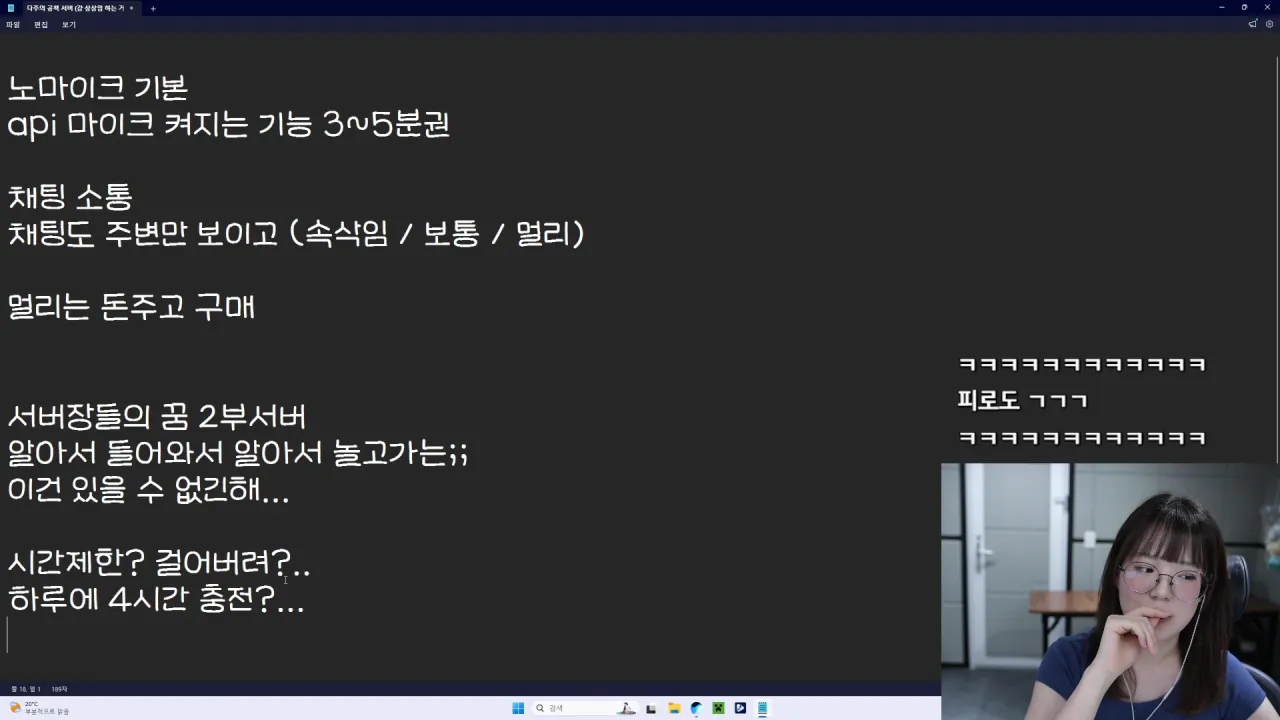Screen dimensions: 1280x720
Task: Click the Notepad icon on the taskbar
Action: 762,708
